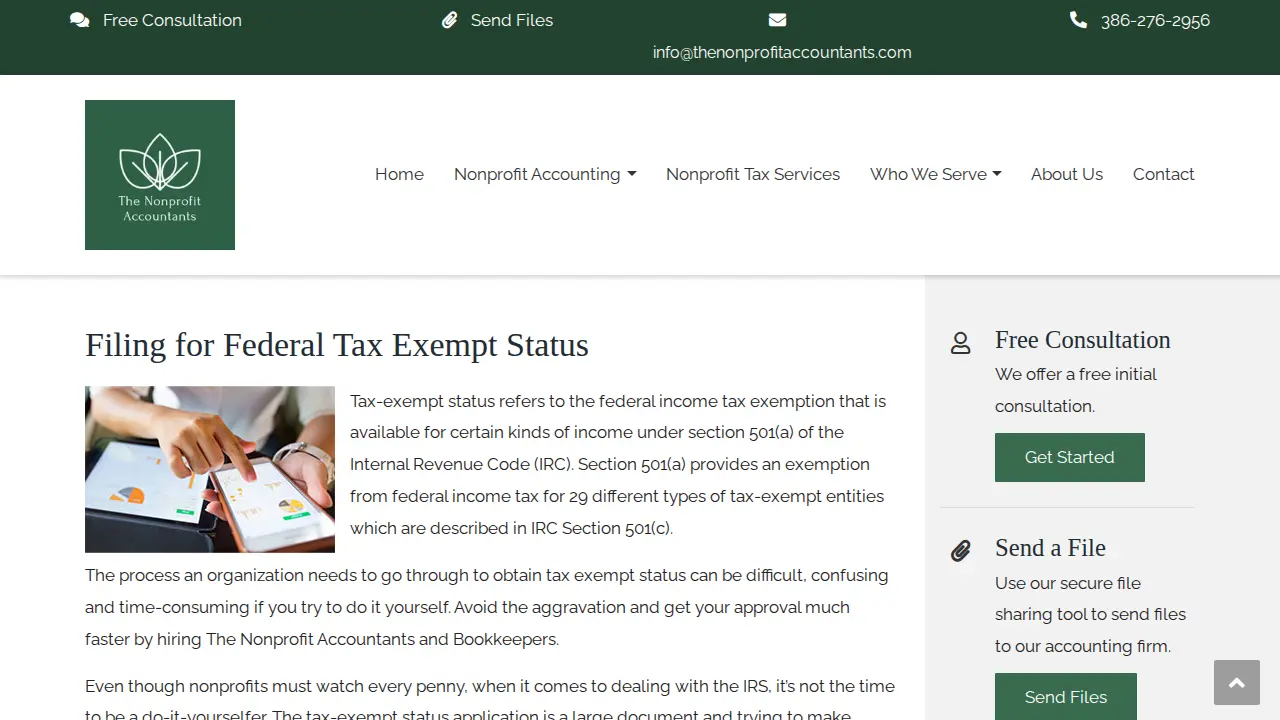Expand the Nonprofit Accounting dropdown menu
The width and height of the screenshot is (1280, 720).
tap(545, 174)
